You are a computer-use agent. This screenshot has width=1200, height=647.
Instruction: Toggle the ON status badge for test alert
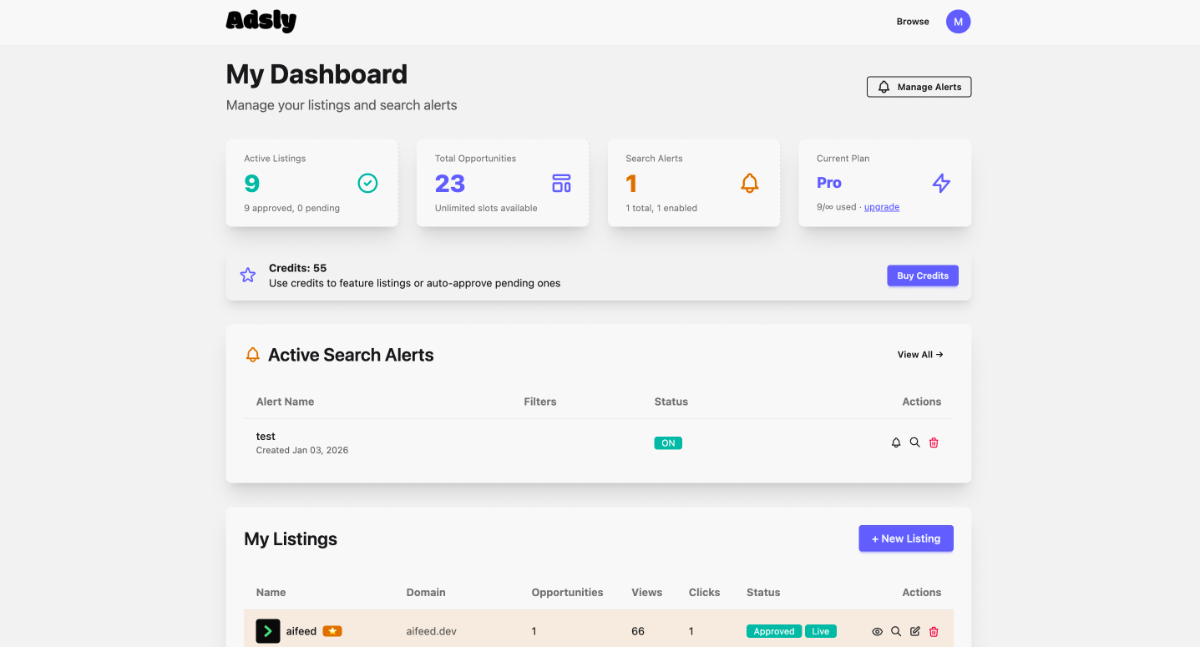click(668, 443)
